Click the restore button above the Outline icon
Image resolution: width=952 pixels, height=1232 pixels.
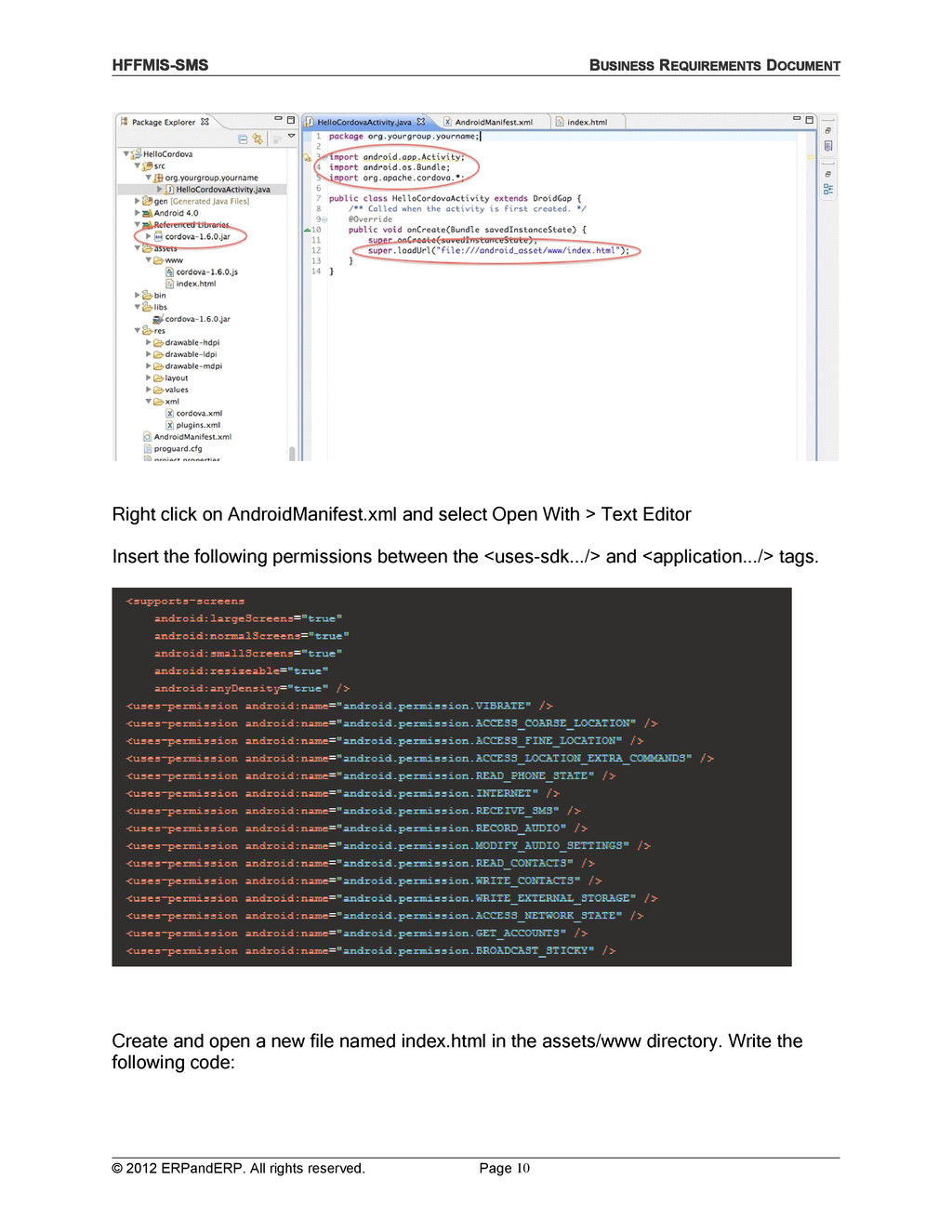tap(828, 174)
